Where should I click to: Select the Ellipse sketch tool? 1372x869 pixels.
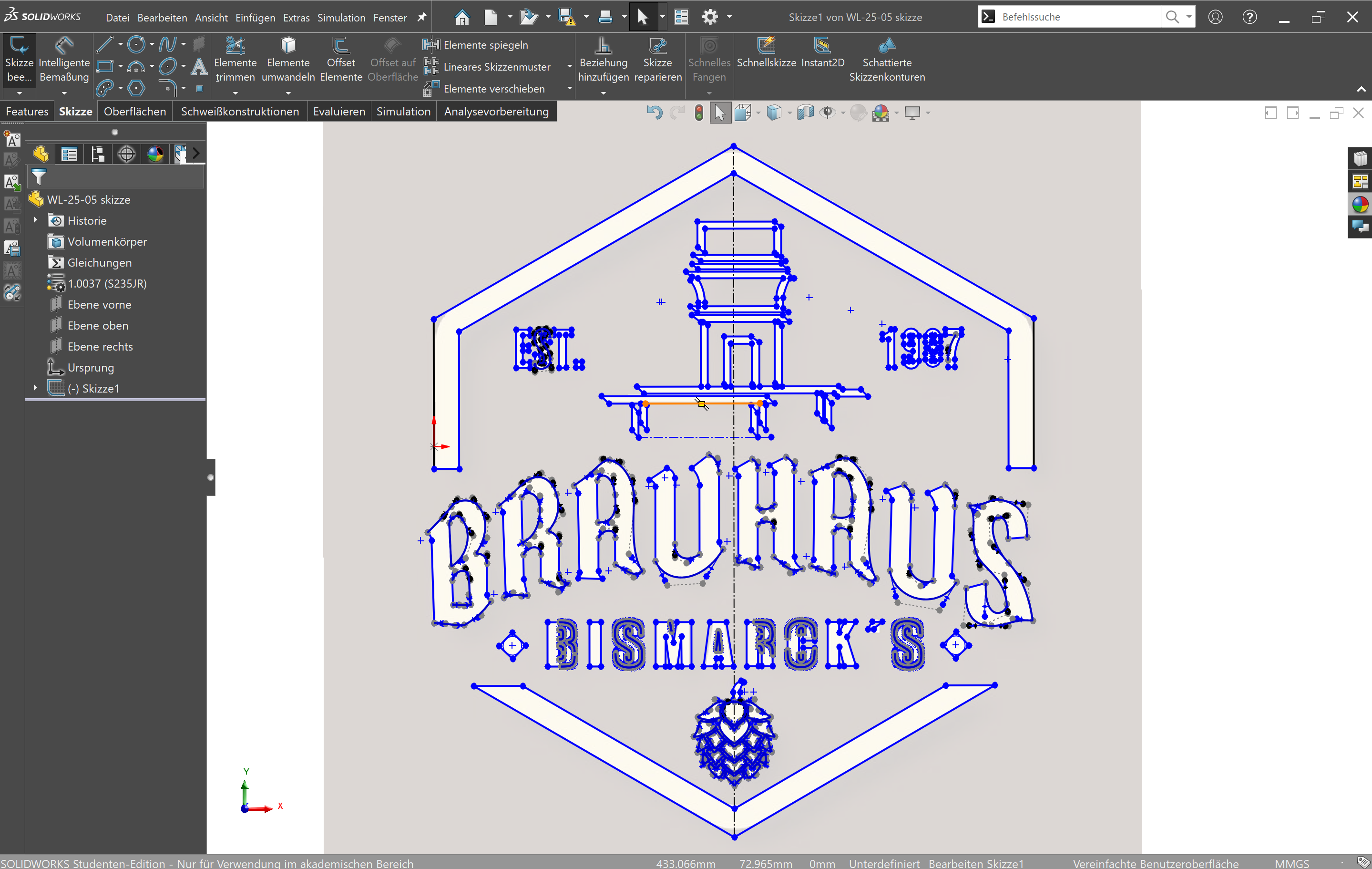167,67
